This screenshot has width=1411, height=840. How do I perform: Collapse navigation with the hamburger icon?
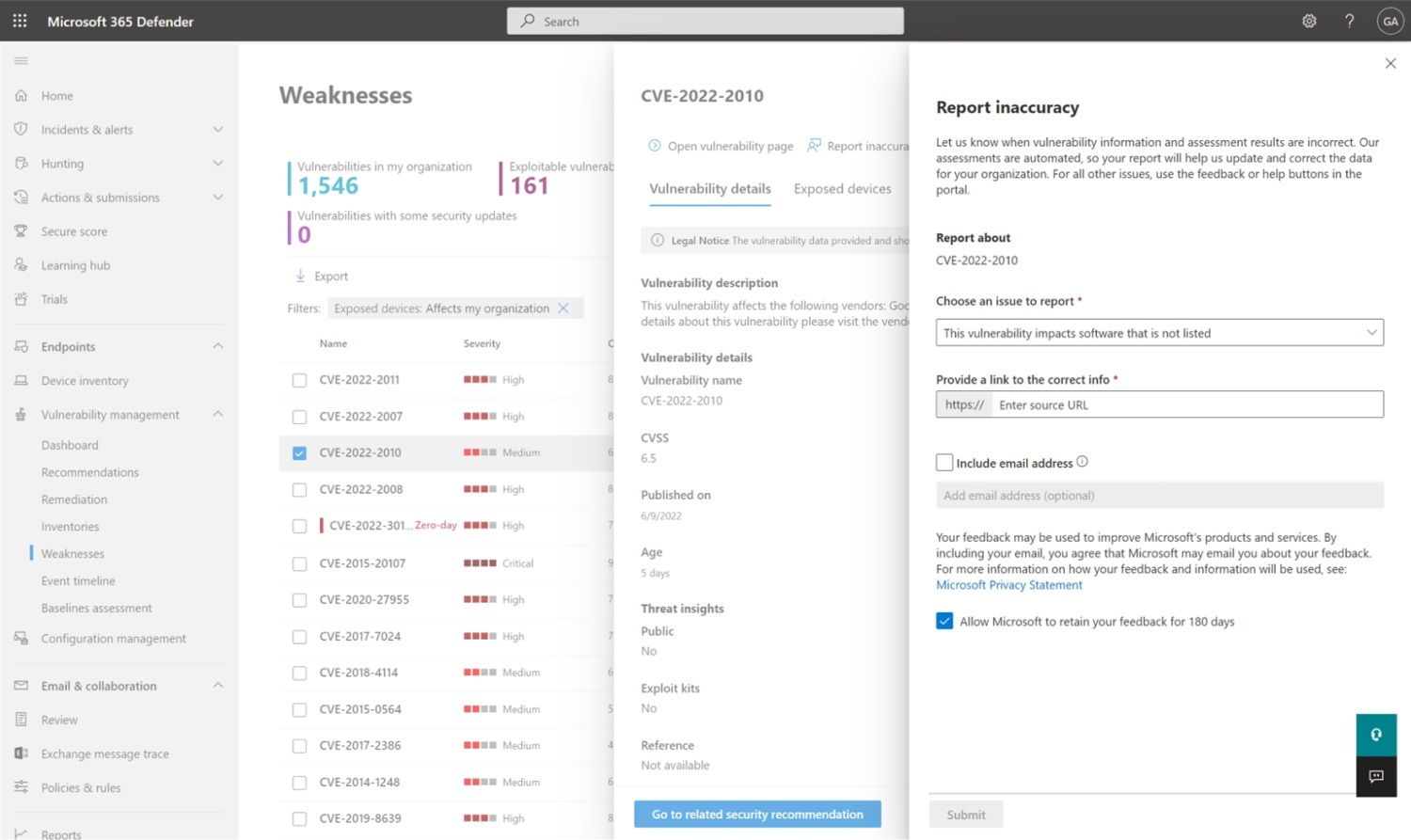click(x=21, y=61)
